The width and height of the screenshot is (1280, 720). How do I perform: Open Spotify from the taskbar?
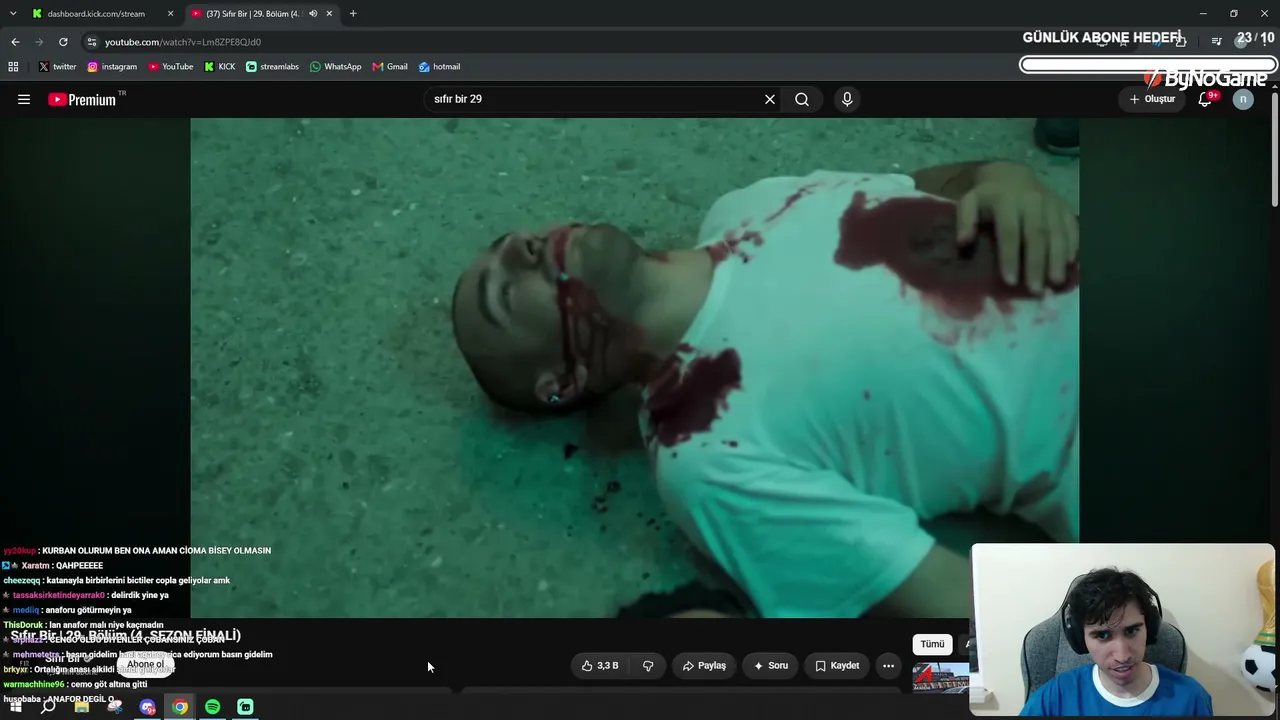tap(213, 707)
